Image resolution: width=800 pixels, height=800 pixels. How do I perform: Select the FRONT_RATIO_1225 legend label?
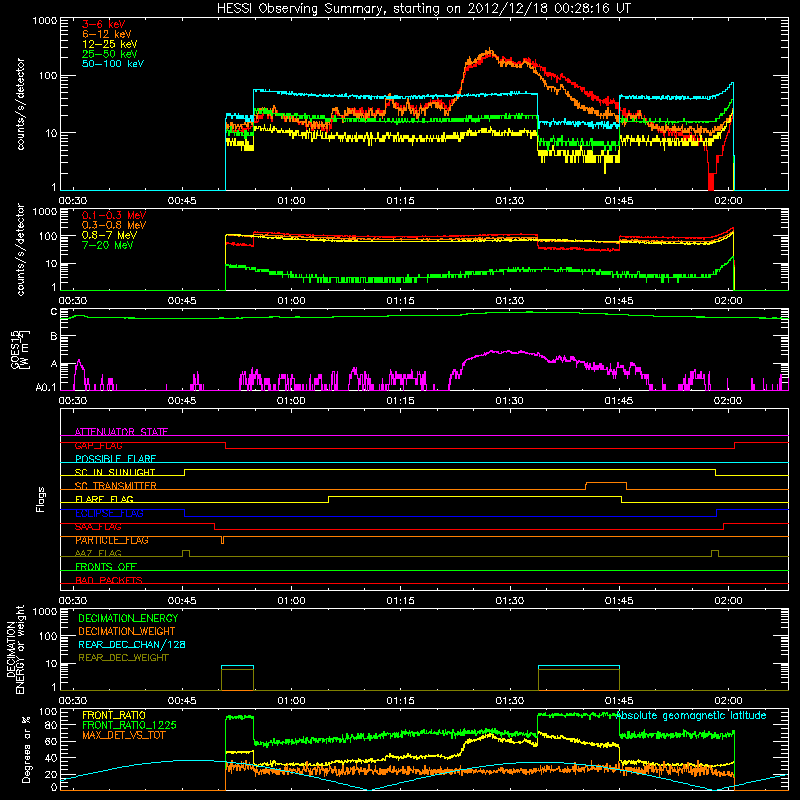tap(130, 725)
